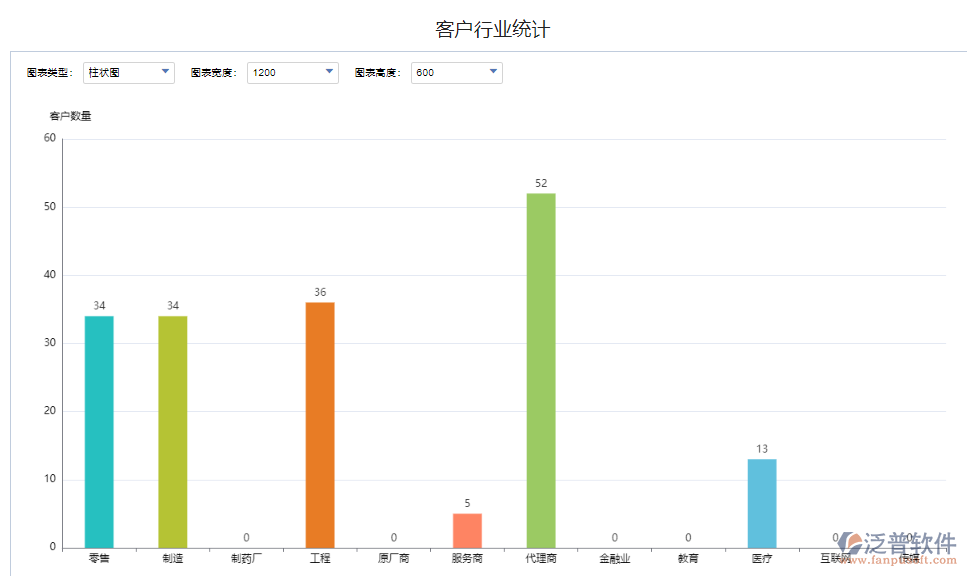Expand the 图表宽度 width dropdown arrow
The image size is (967, 576).
(329, 72)
